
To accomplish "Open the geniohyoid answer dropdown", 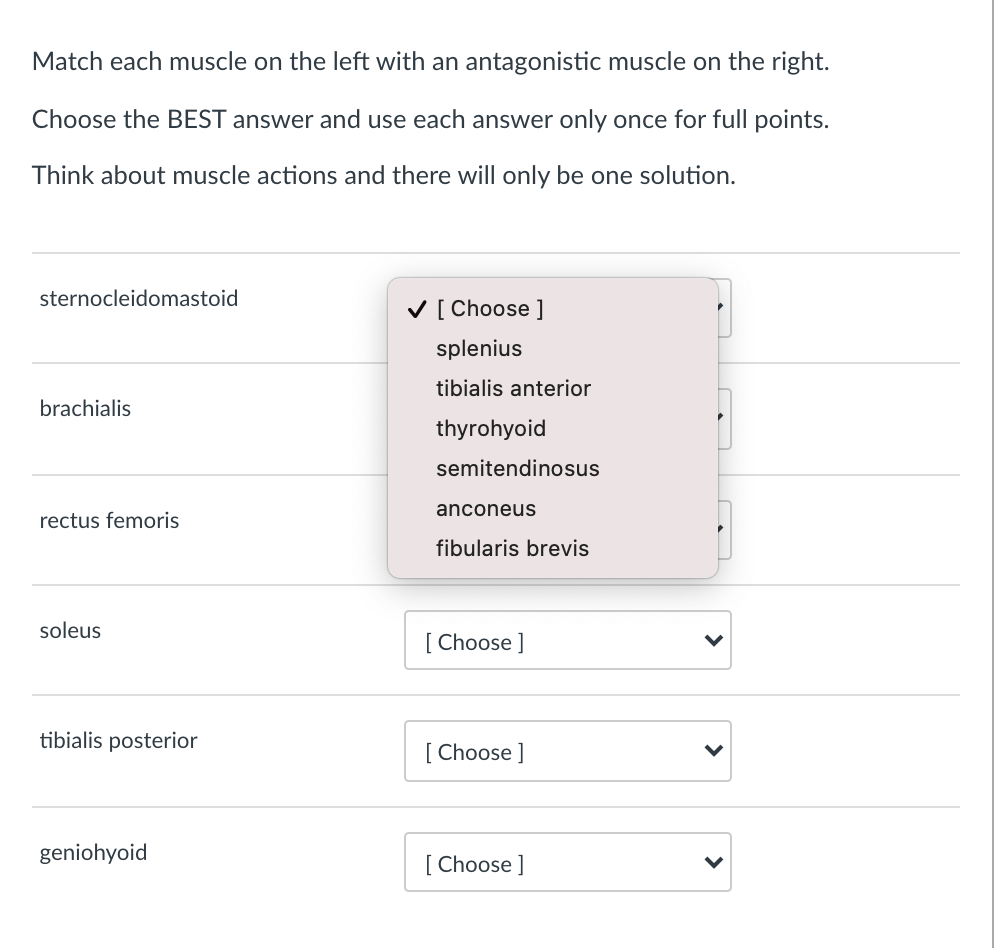I will click(x=568, y=862).
